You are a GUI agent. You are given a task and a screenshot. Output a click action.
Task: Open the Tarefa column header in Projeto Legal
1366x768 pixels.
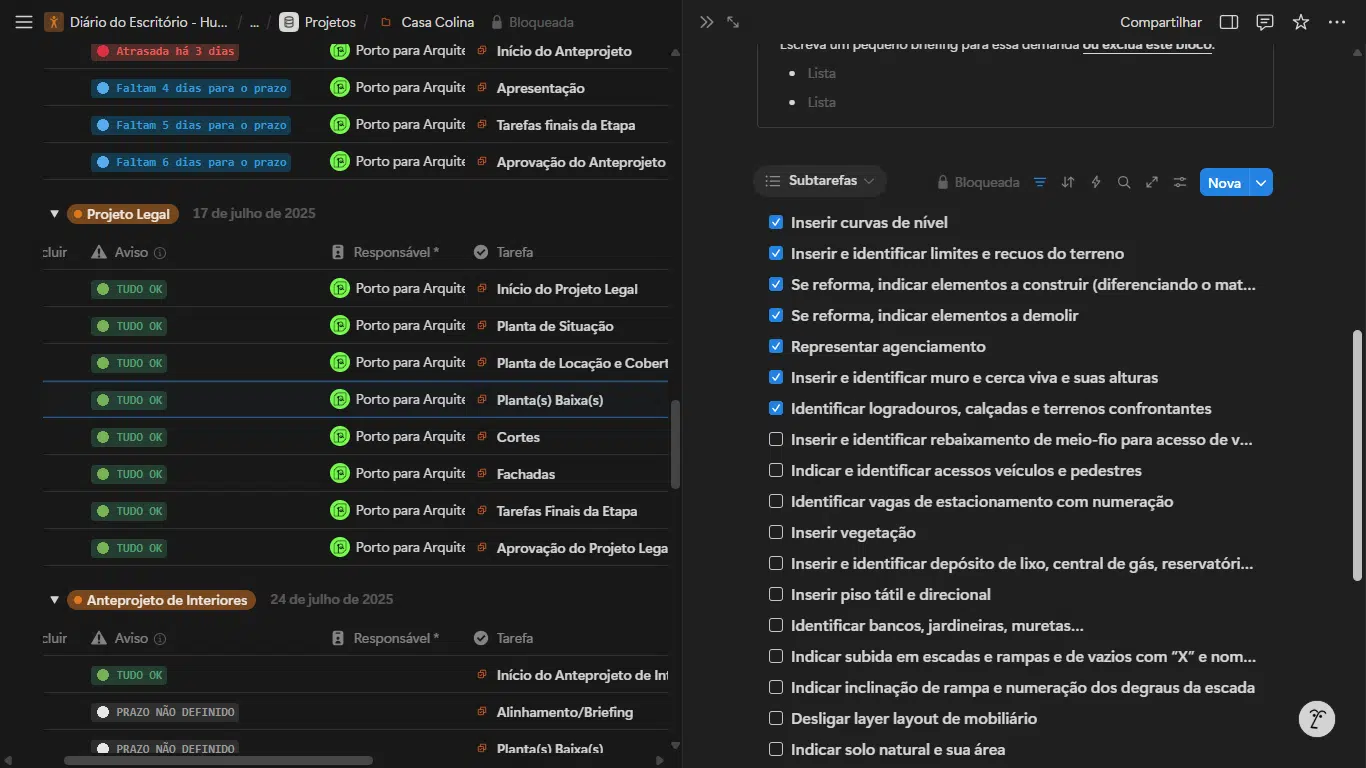(x=504, y=253)
